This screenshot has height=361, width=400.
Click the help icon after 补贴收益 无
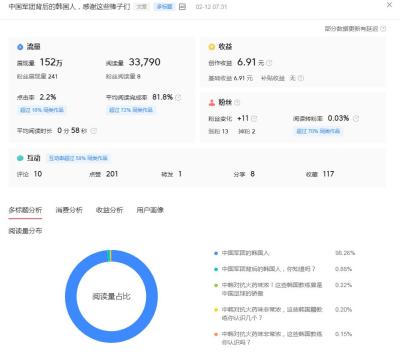coord(301,78)
